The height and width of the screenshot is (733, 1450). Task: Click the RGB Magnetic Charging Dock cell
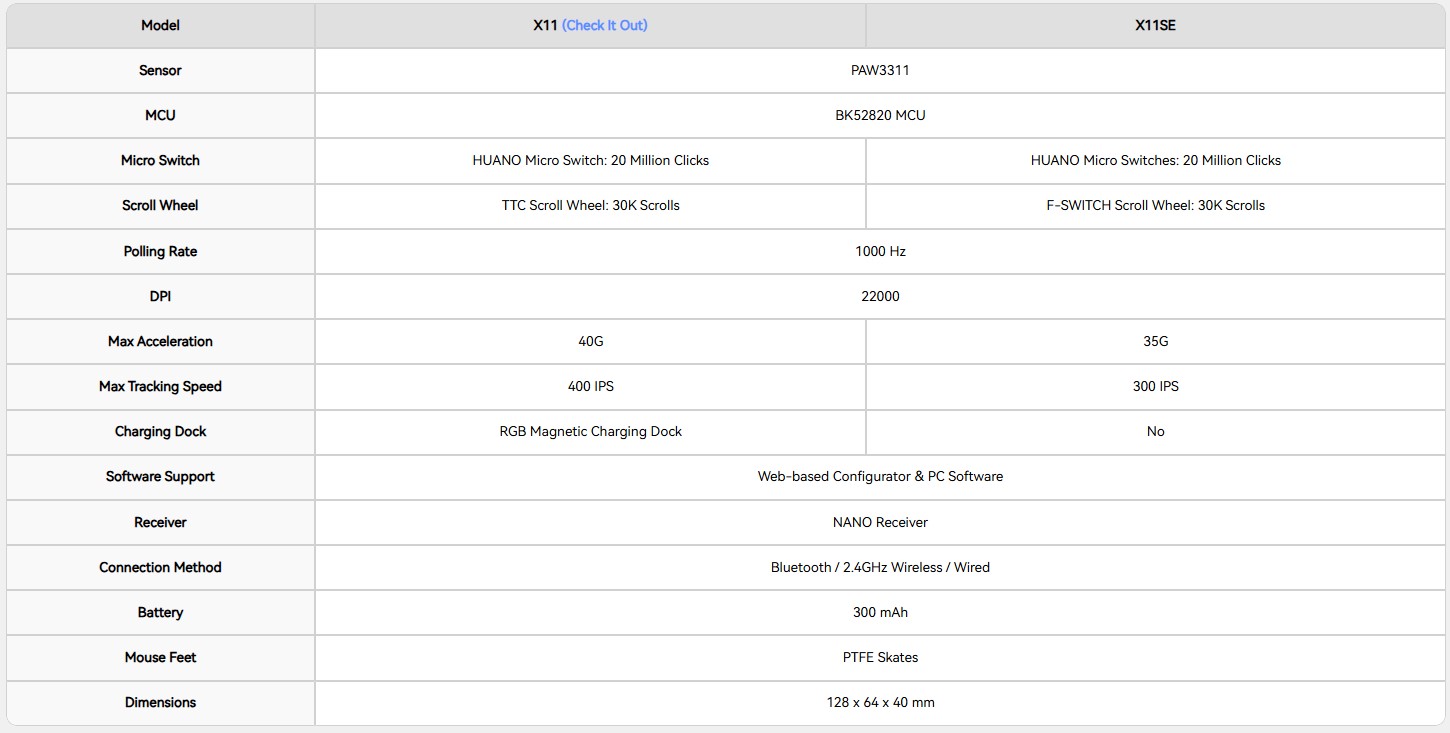coord(590,431)
